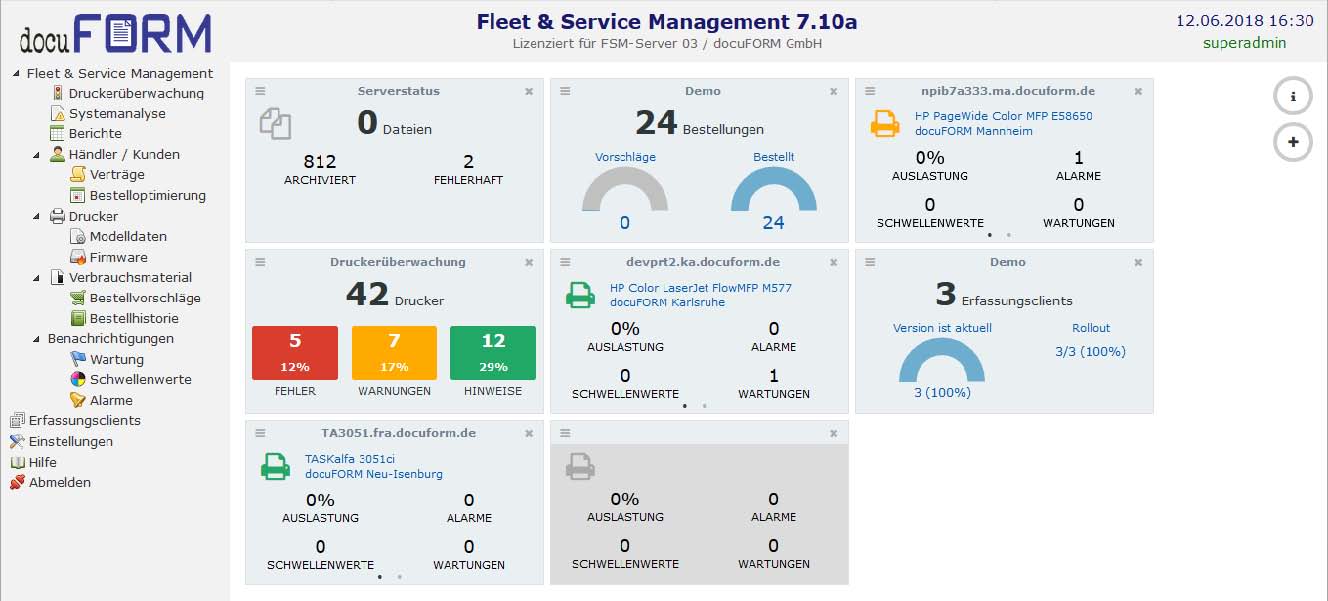The width and height of the screenshot is (1328, 601).
Task: Close the devprt2.ka.docuform.de widget
Action: [x=833, y=262]
